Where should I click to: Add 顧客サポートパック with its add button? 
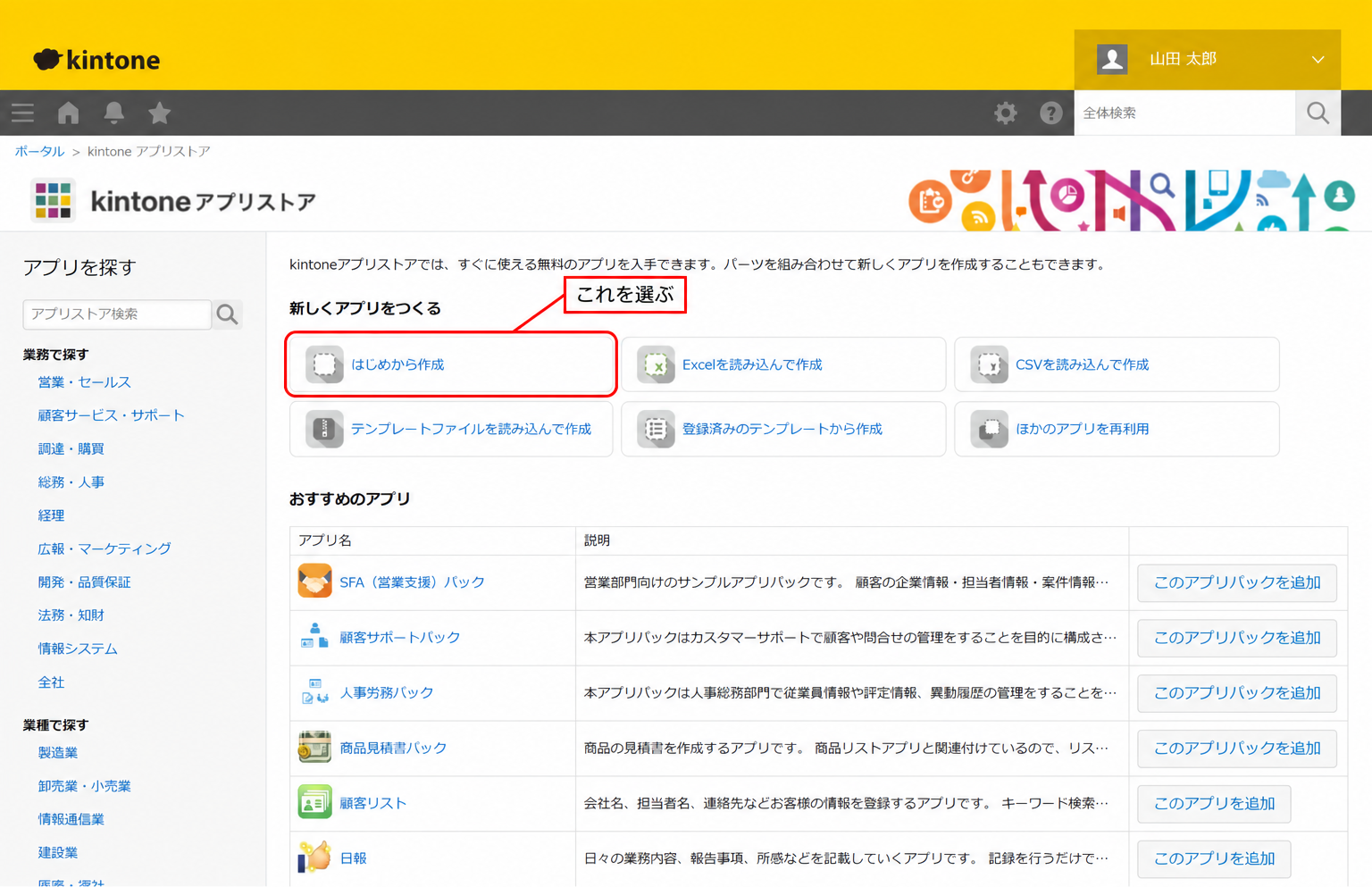[x=1237, y=638]
